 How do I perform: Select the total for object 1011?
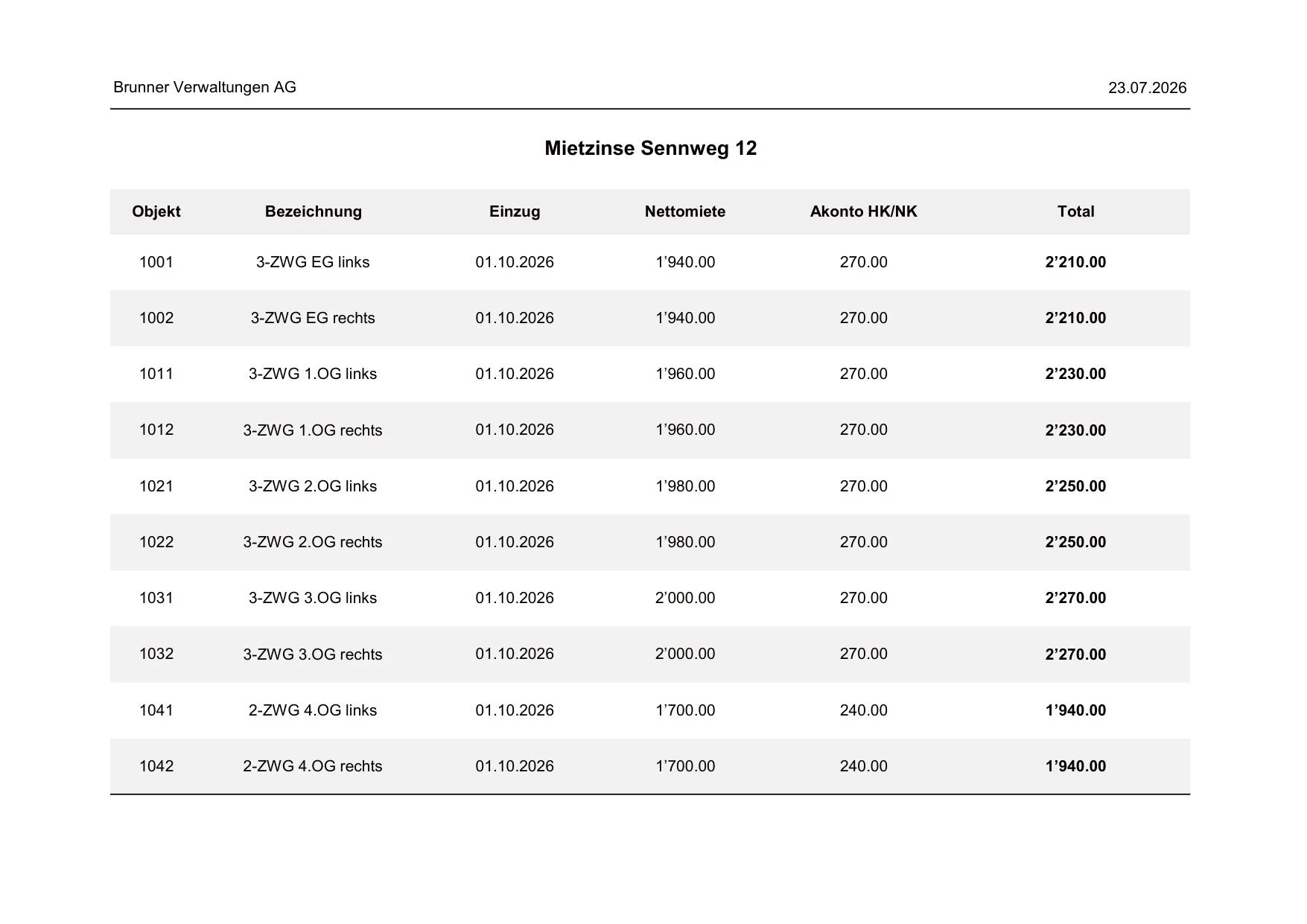[1076, 374]
